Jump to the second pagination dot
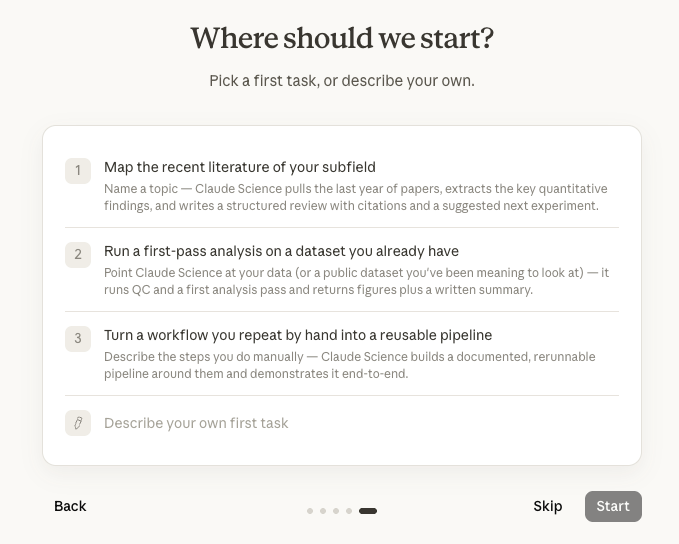This screenshot has width=679, height=544. tap(323, 511)
